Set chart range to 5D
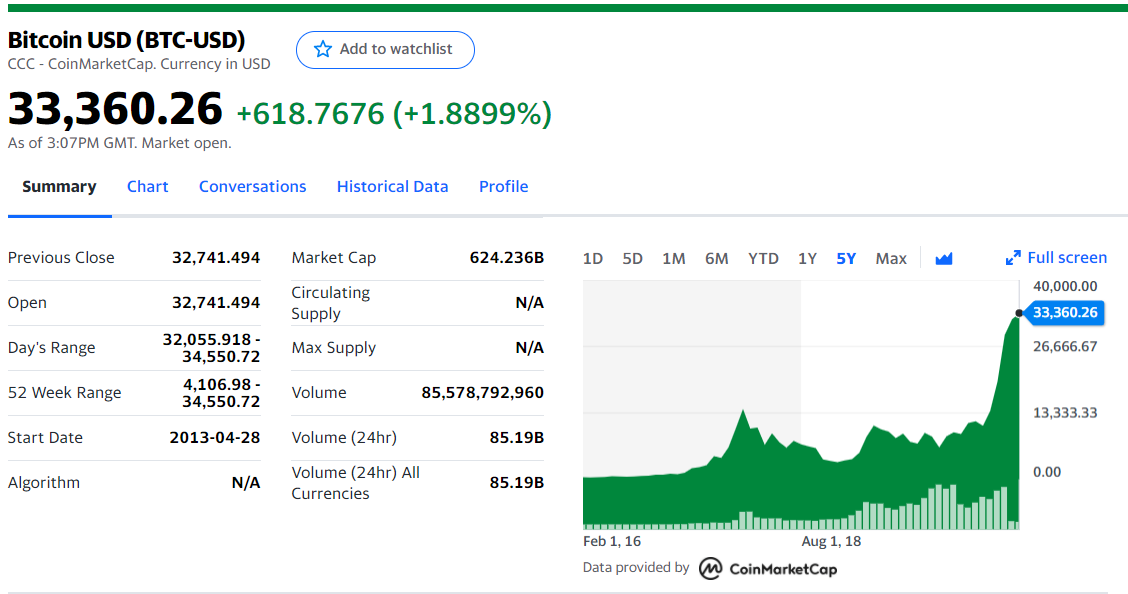Image resolution: width=1128 pixels, height=594 pixels. click(x=632, y=259)
